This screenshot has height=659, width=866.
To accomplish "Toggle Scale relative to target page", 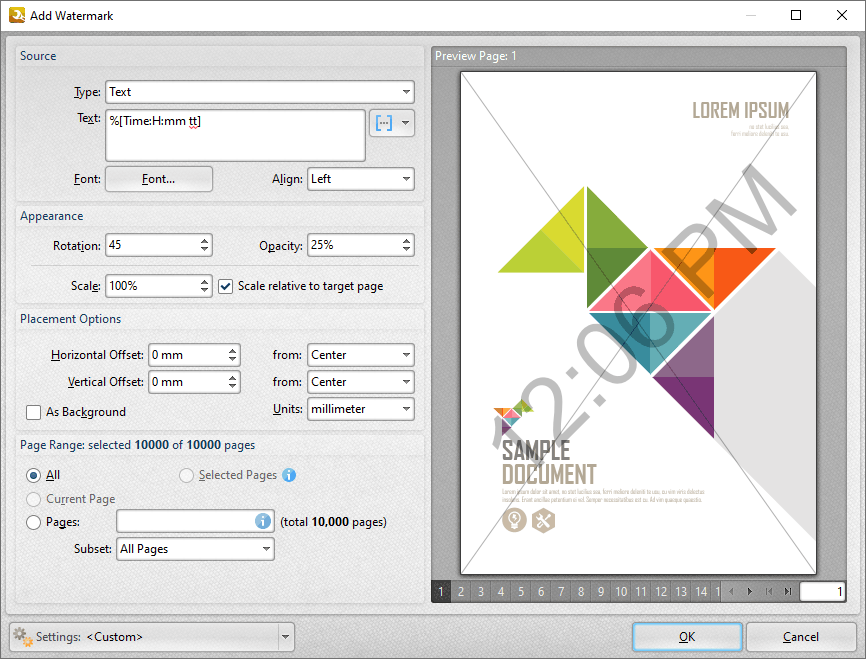I will (226, 286).
